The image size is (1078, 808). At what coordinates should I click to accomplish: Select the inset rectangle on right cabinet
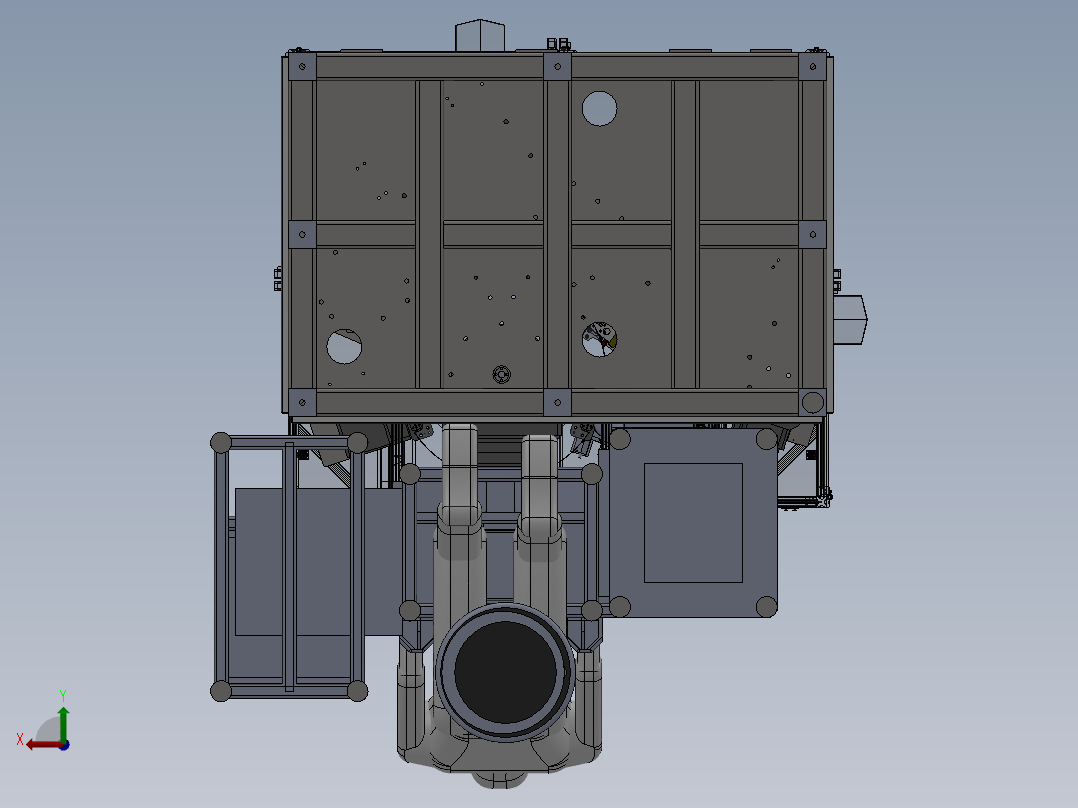(x=693, y=523)
